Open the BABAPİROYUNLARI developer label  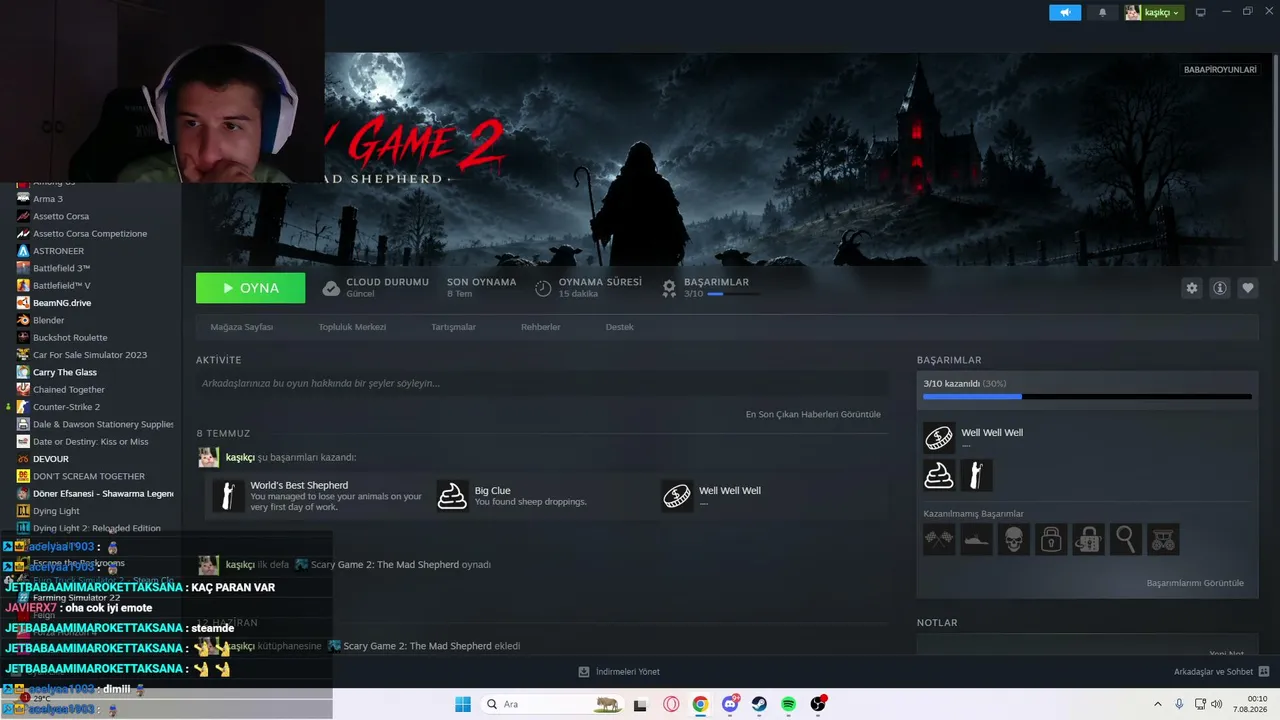click(1220, 70)
